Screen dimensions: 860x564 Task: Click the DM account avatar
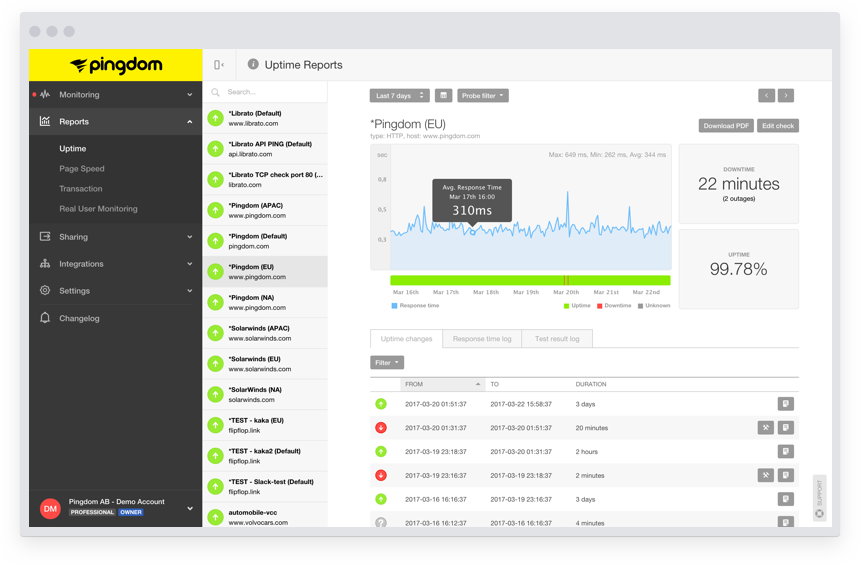[x=50, y=509]
